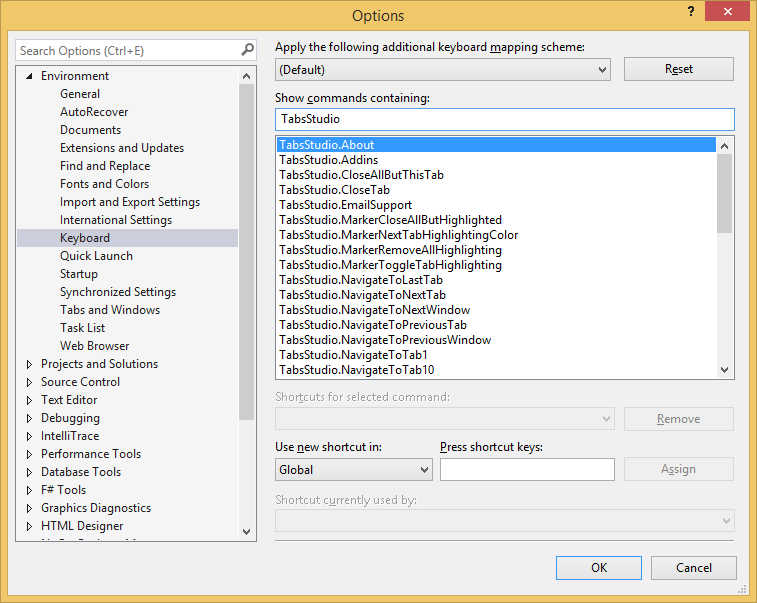This screenshot has width=757, height=603.
Task: Open Fonts and Colors settings
Action: (x=104, y=183)
